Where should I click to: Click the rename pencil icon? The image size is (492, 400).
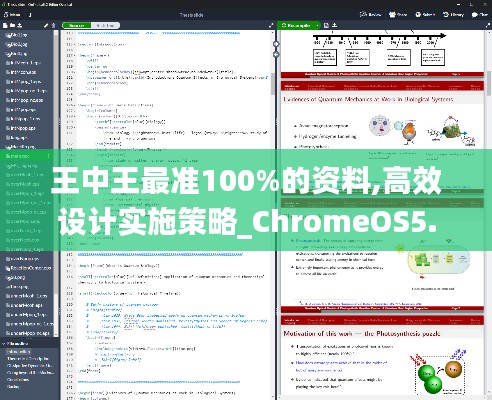coord(46,25)
